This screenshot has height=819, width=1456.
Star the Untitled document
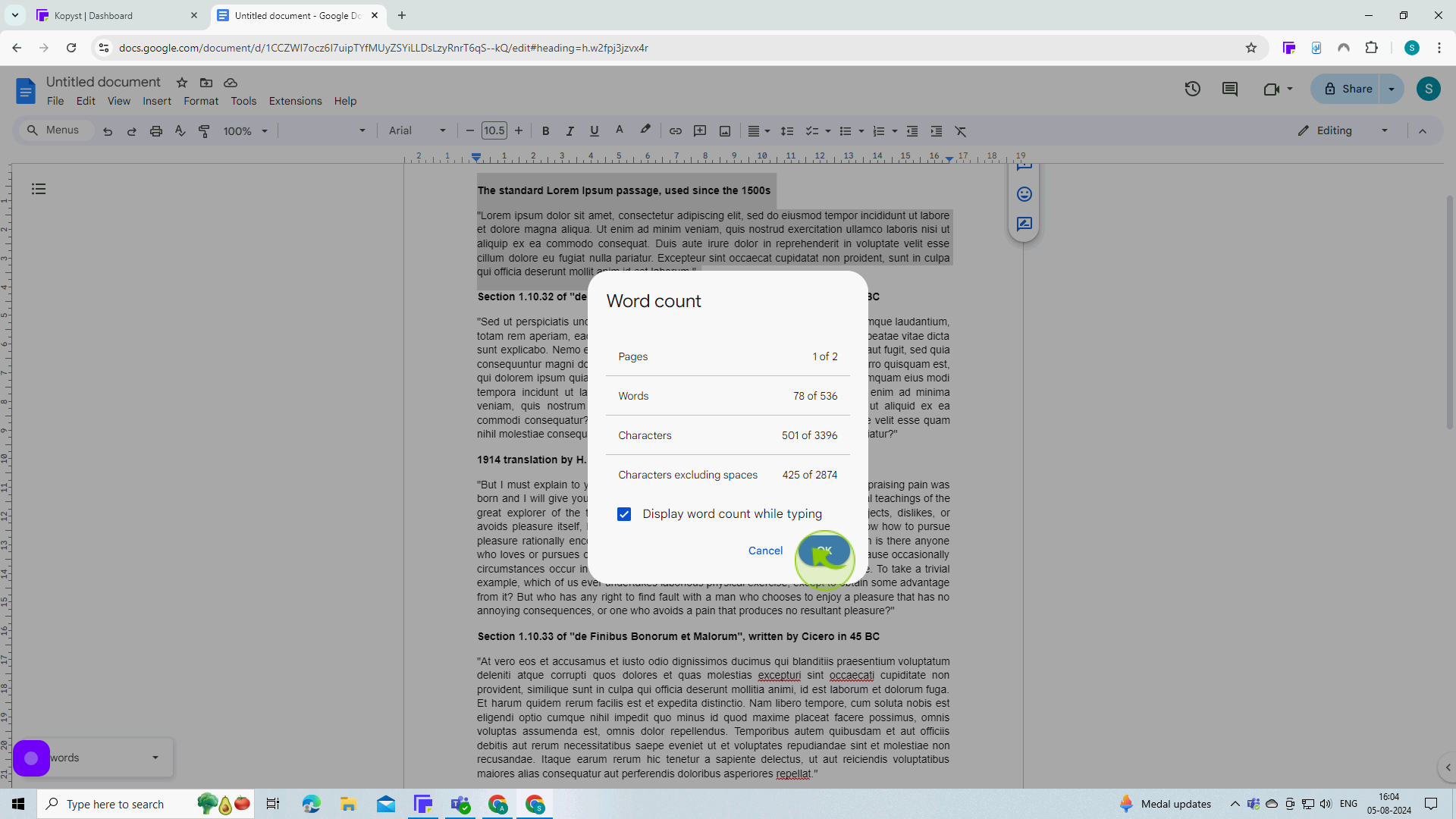(x=182, y=83)
